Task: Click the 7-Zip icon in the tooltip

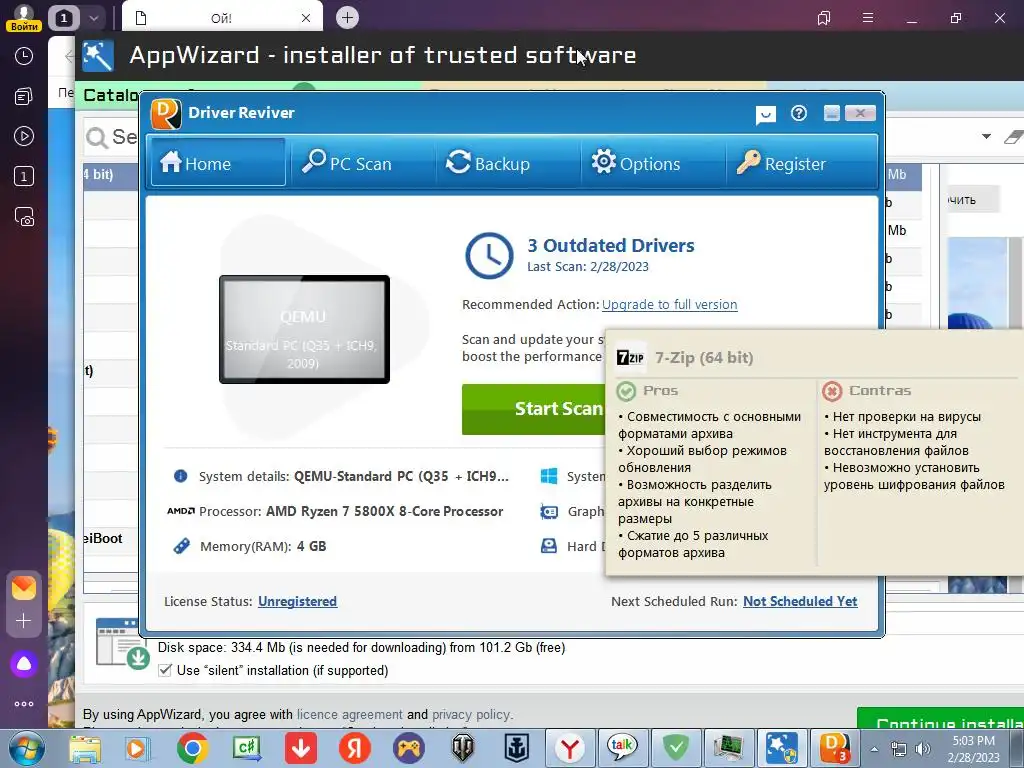Action: [x=631, y=357]
